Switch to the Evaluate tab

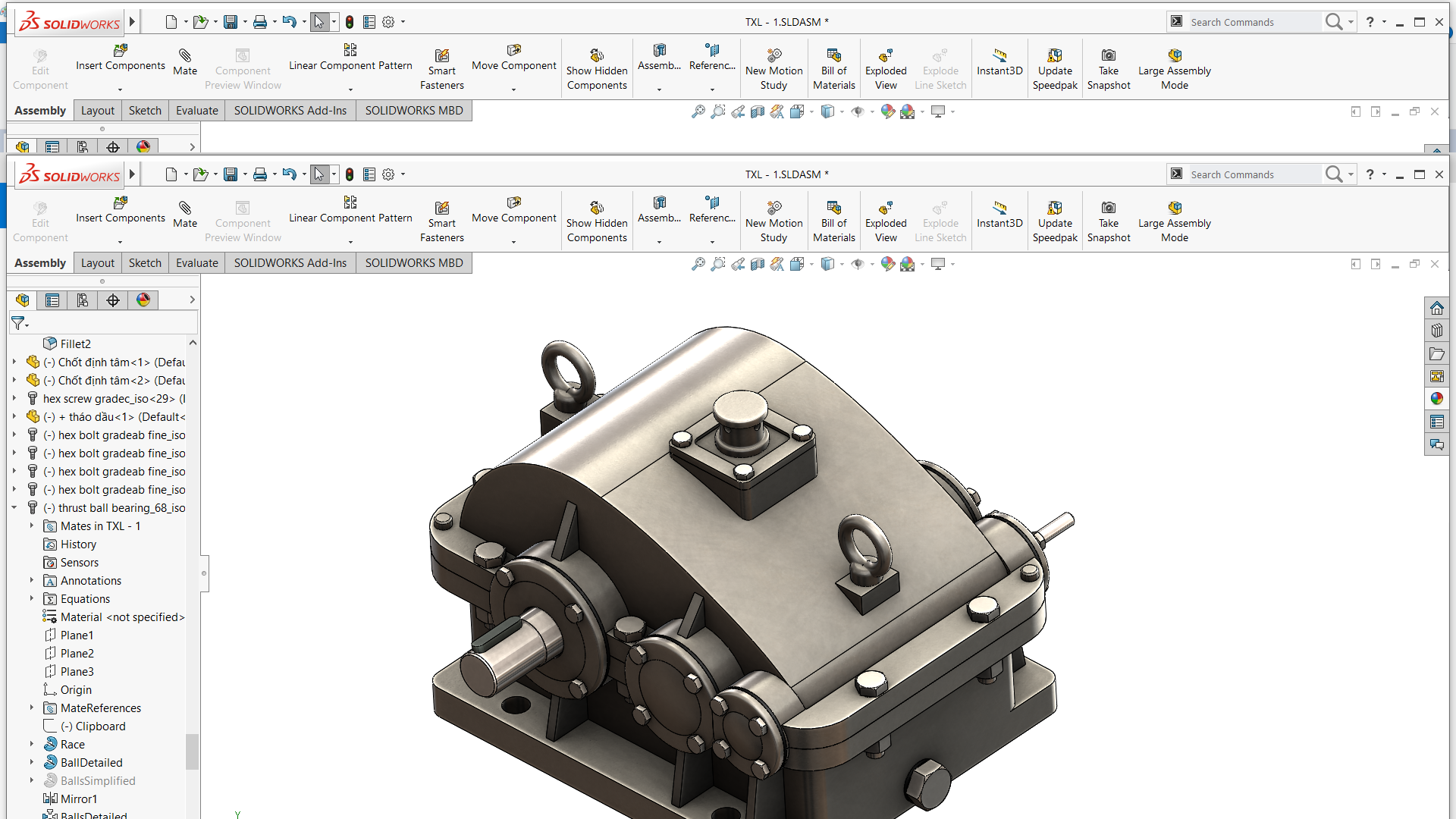(196, 262)
